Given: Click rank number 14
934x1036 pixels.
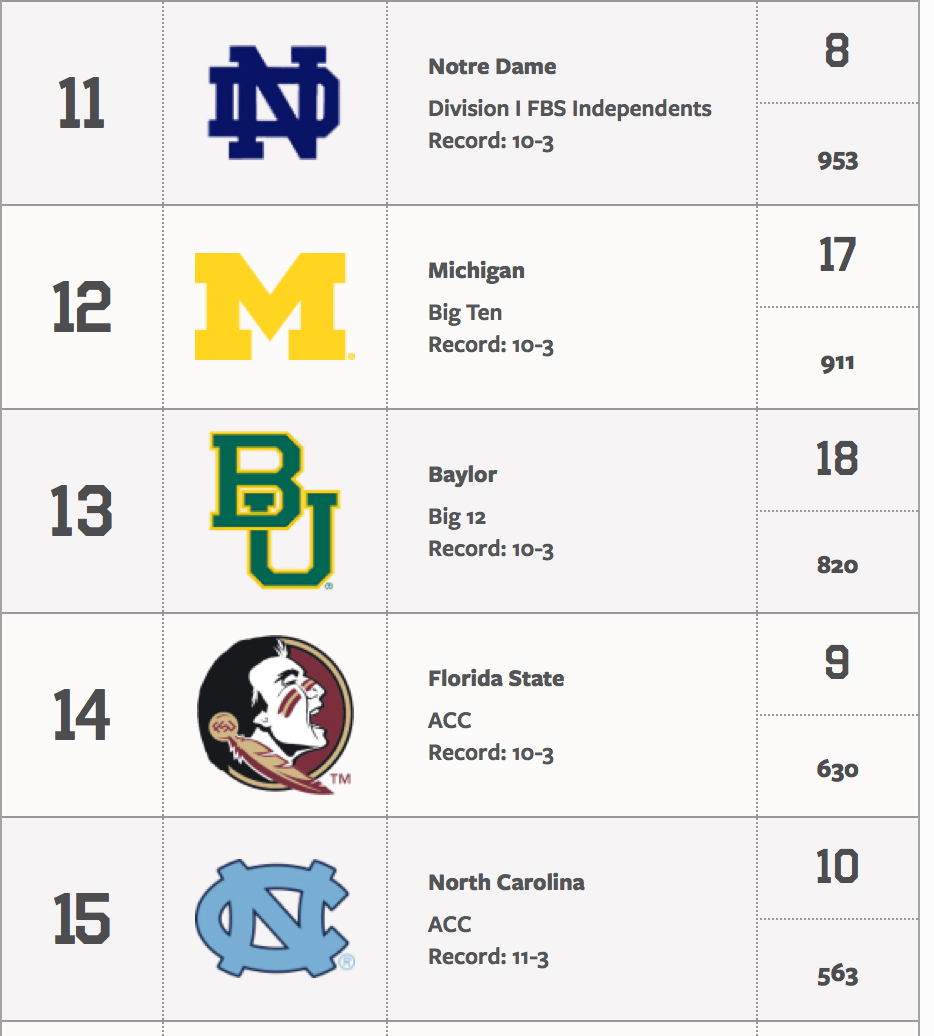Looking at the screenshot, I should pos(81,715).
